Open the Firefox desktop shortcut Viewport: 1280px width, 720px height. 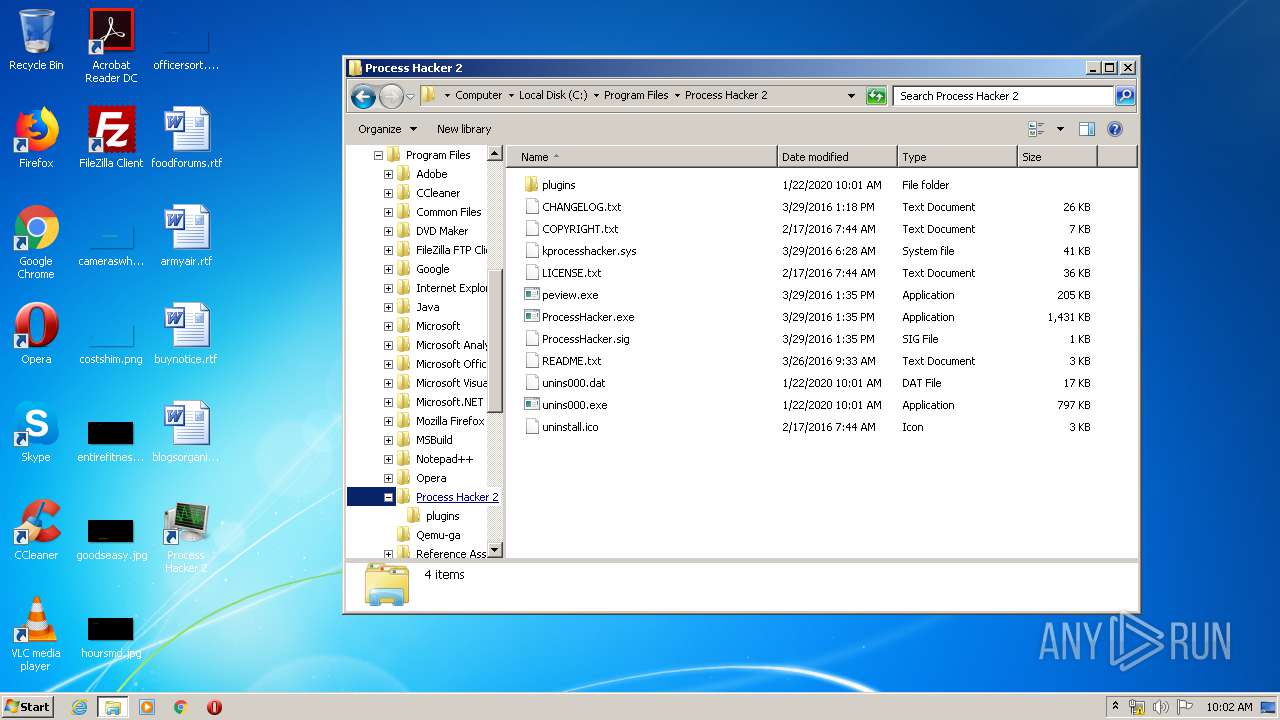[x=36, y=138]
